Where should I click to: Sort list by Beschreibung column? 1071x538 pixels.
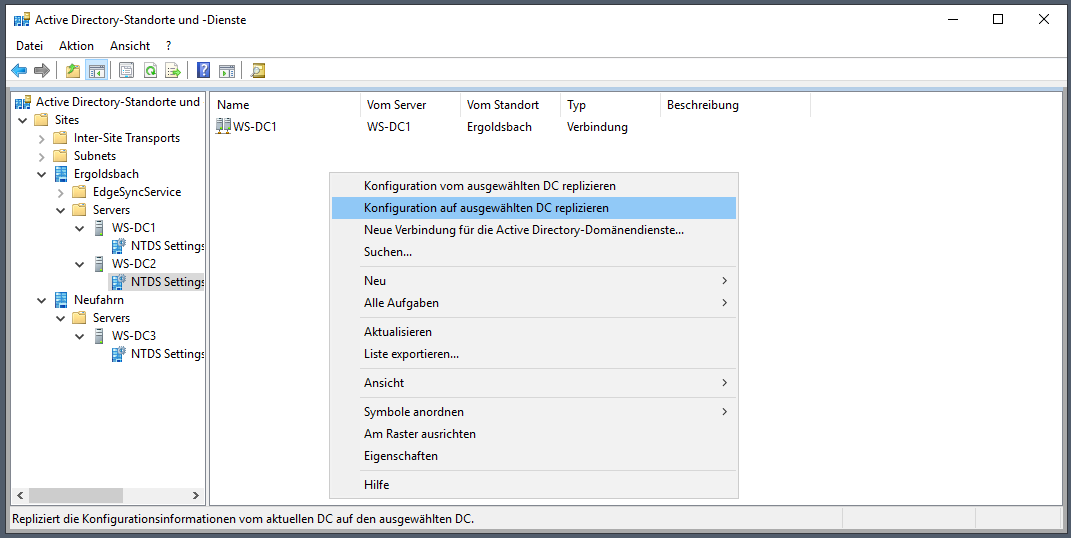click(x=735, y=105)
